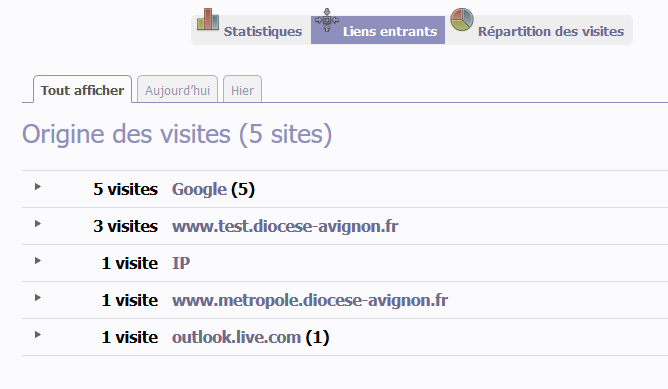668x389 pixels.
Task: Open the IP referrer link
Action: [181, 263]
